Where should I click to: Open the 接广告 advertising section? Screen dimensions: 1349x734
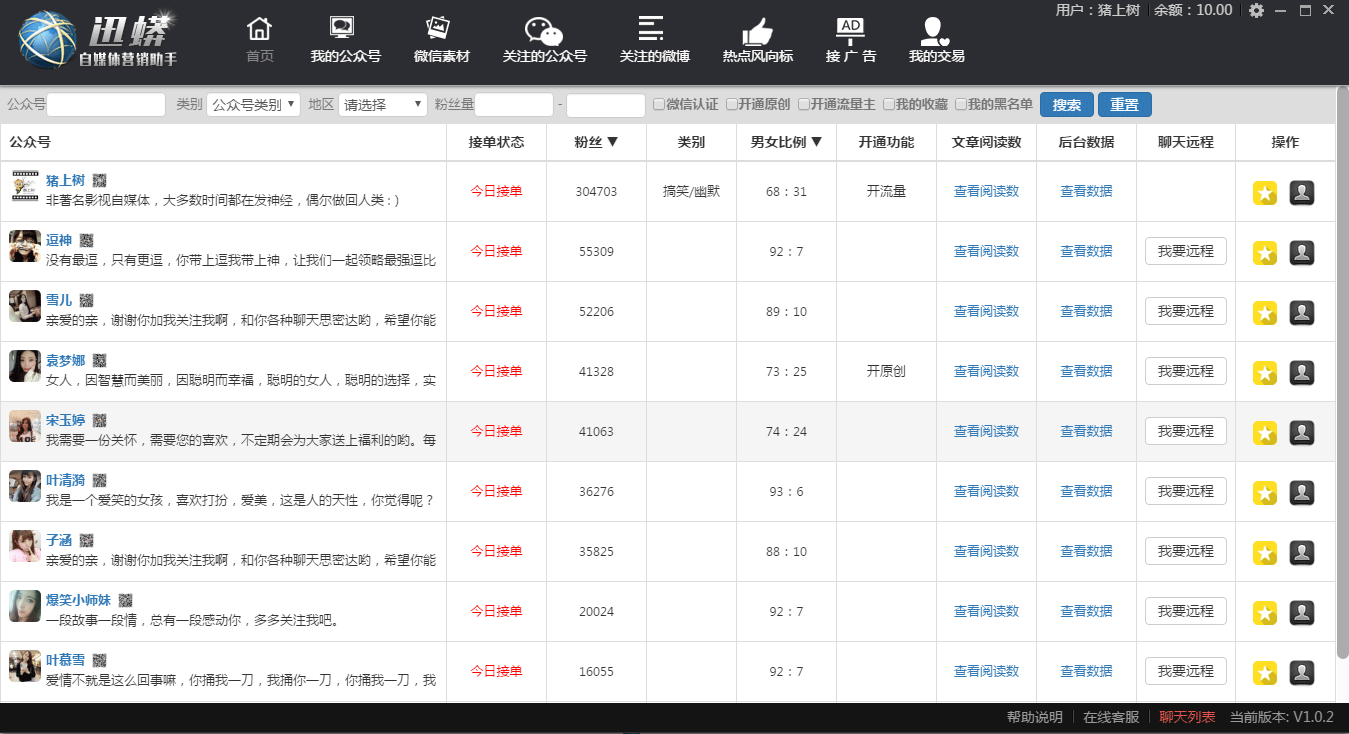pos(850,40)
